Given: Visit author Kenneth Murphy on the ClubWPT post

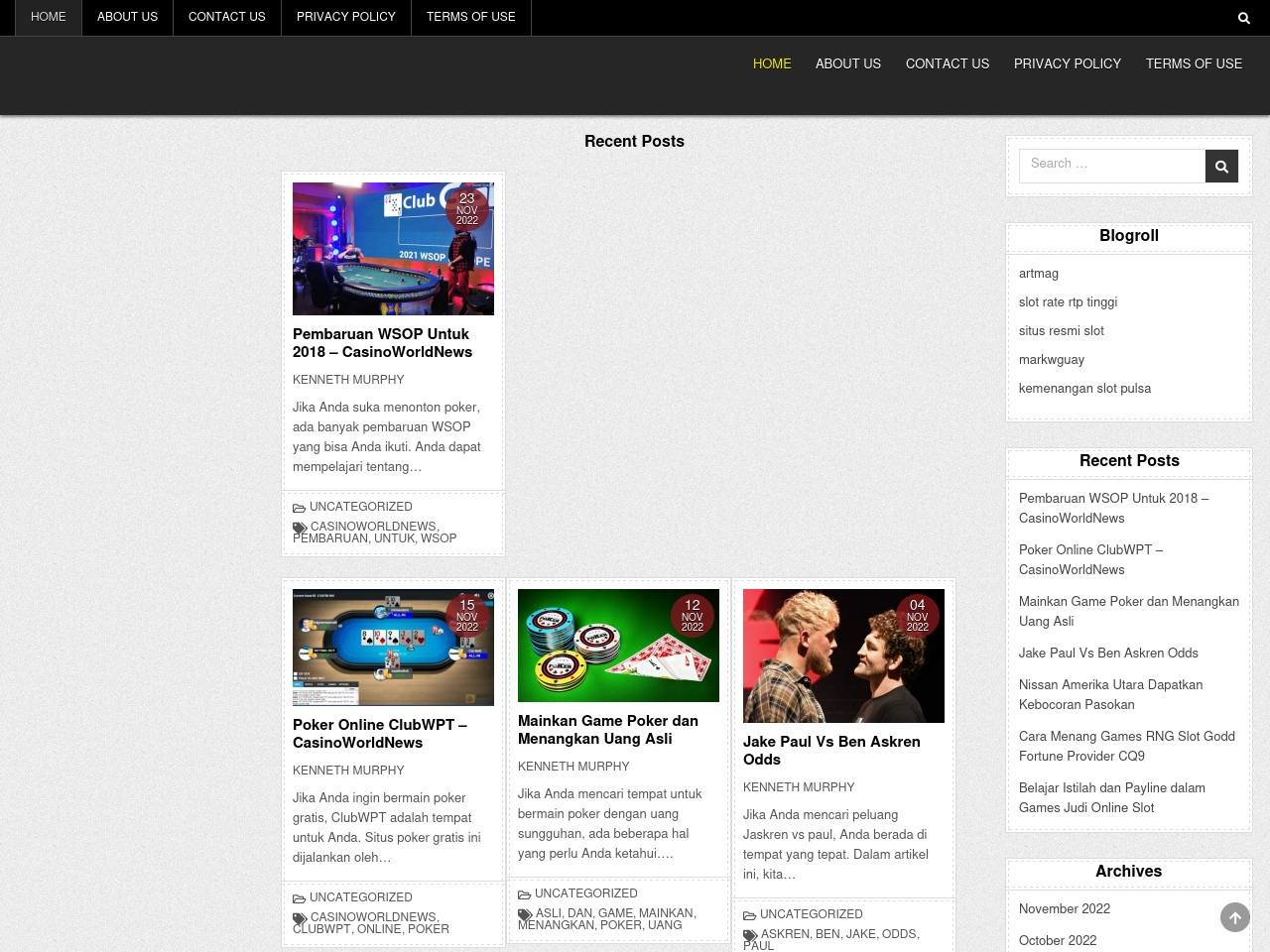Looking at the screenshot, I should click(348, 771).
